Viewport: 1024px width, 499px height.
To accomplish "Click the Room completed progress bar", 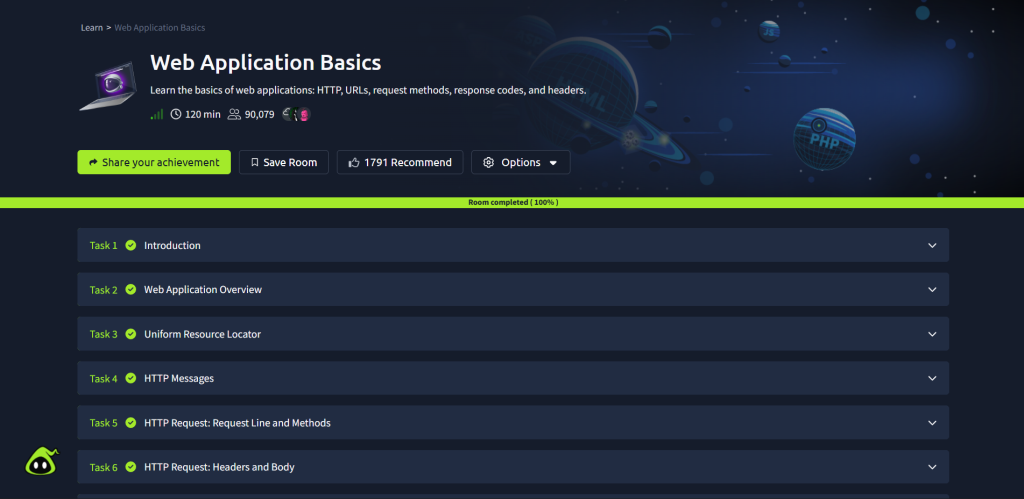I will 512,202.
